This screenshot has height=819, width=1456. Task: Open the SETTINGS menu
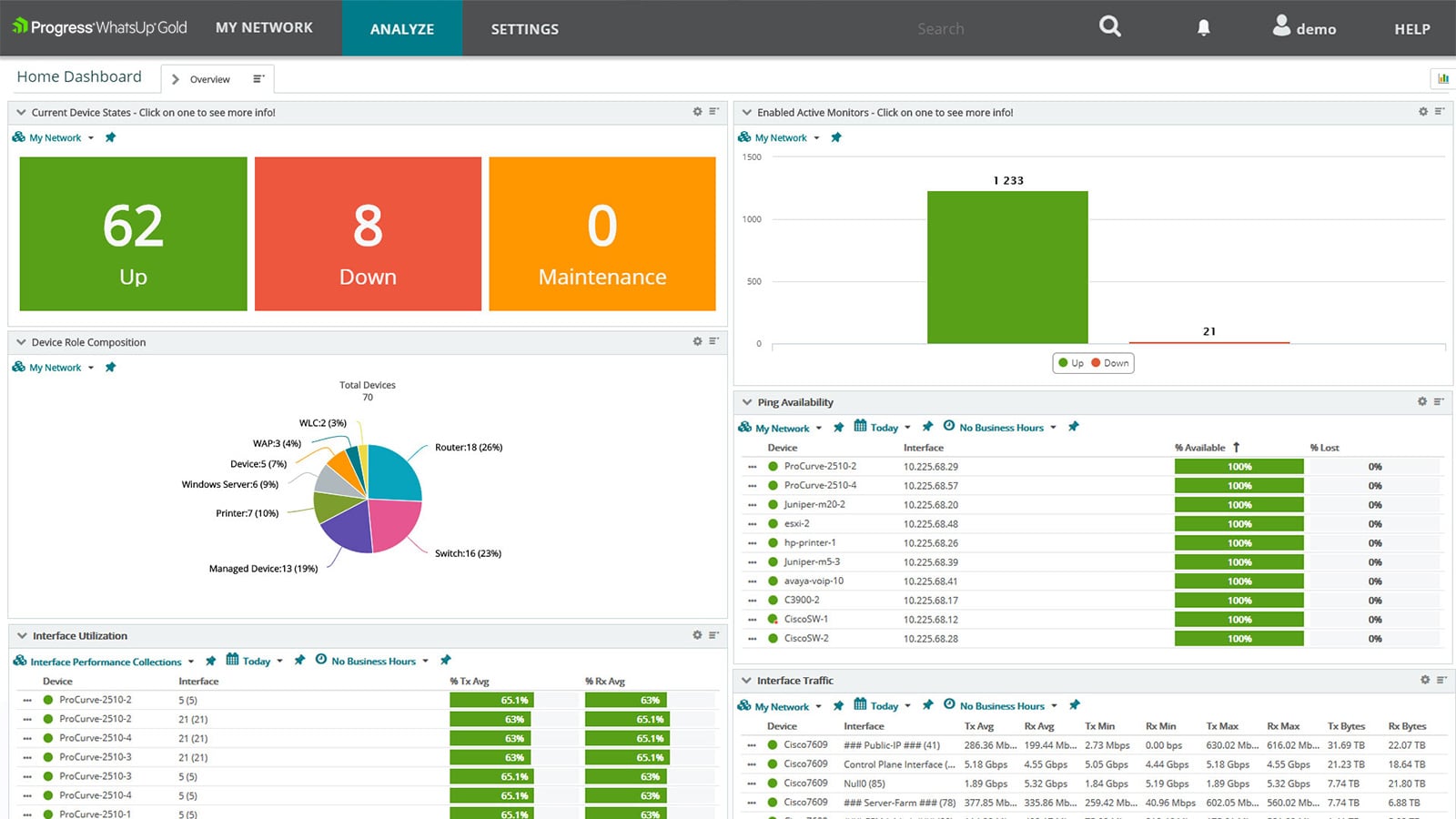coord(524,28)
